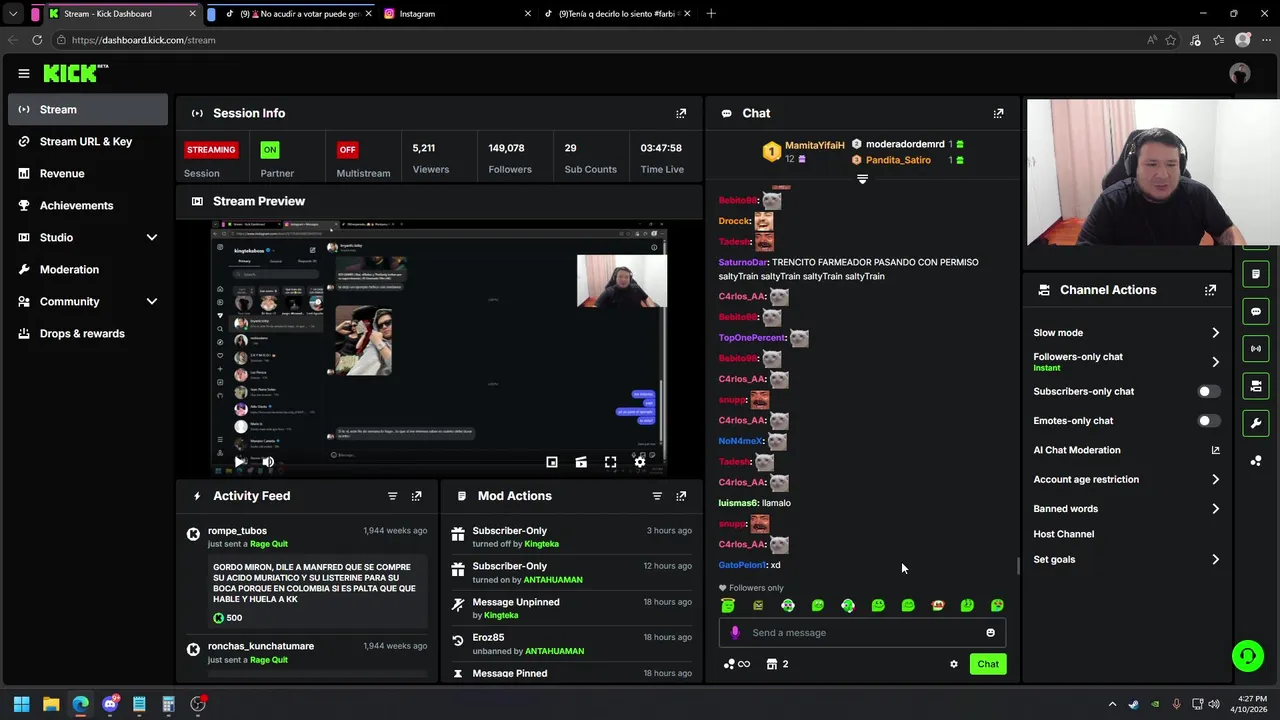Click the Multistream OFF badge
Screen dimensions: 1280x720
click(x=347, y=150)
